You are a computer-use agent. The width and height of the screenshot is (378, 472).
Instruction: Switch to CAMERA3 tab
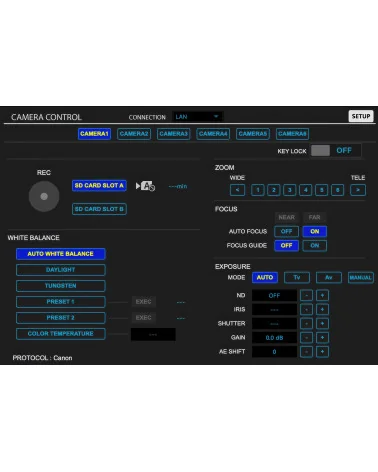pyautogui.click(x=174, y=134)
